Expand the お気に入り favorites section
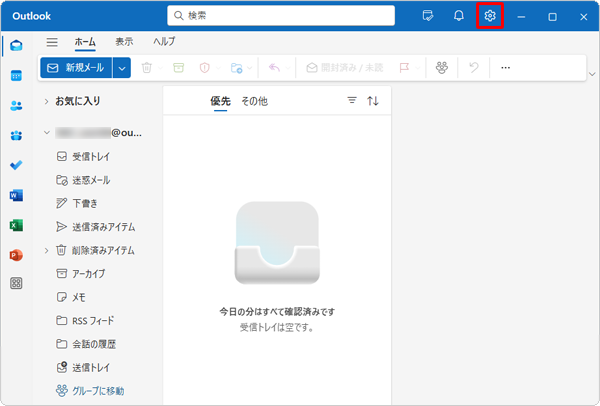Viewport: 600px width, 406px height. pos(46,101)
